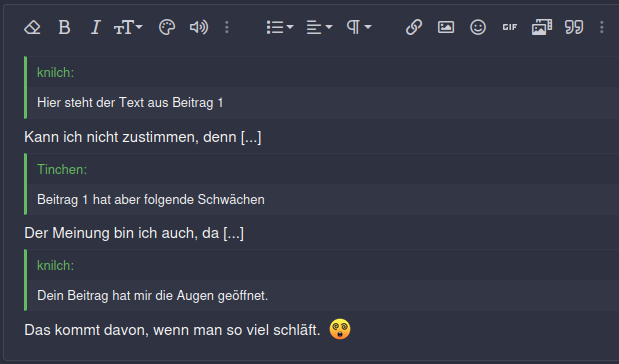Viewport: 619px width, 364px height.
Task: Expand the text alignment dropdown
Action: 319,27
